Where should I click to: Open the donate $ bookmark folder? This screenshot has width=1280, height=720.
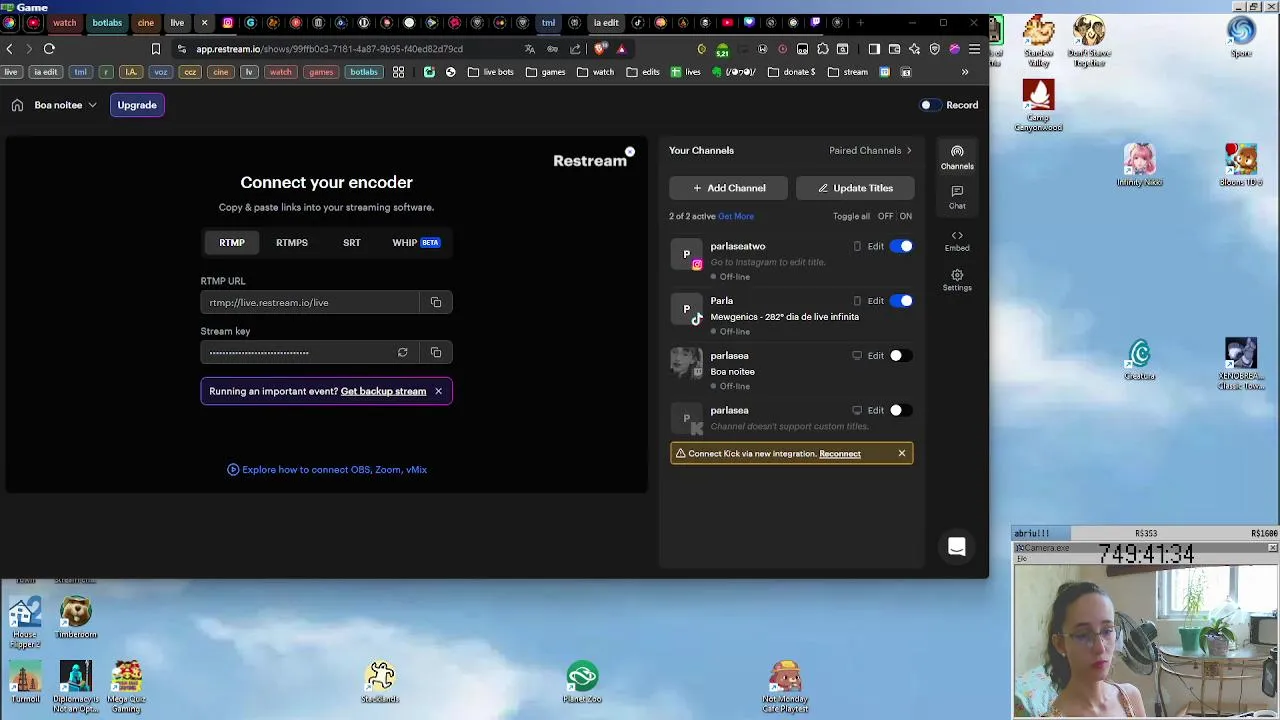pos(790,72)
